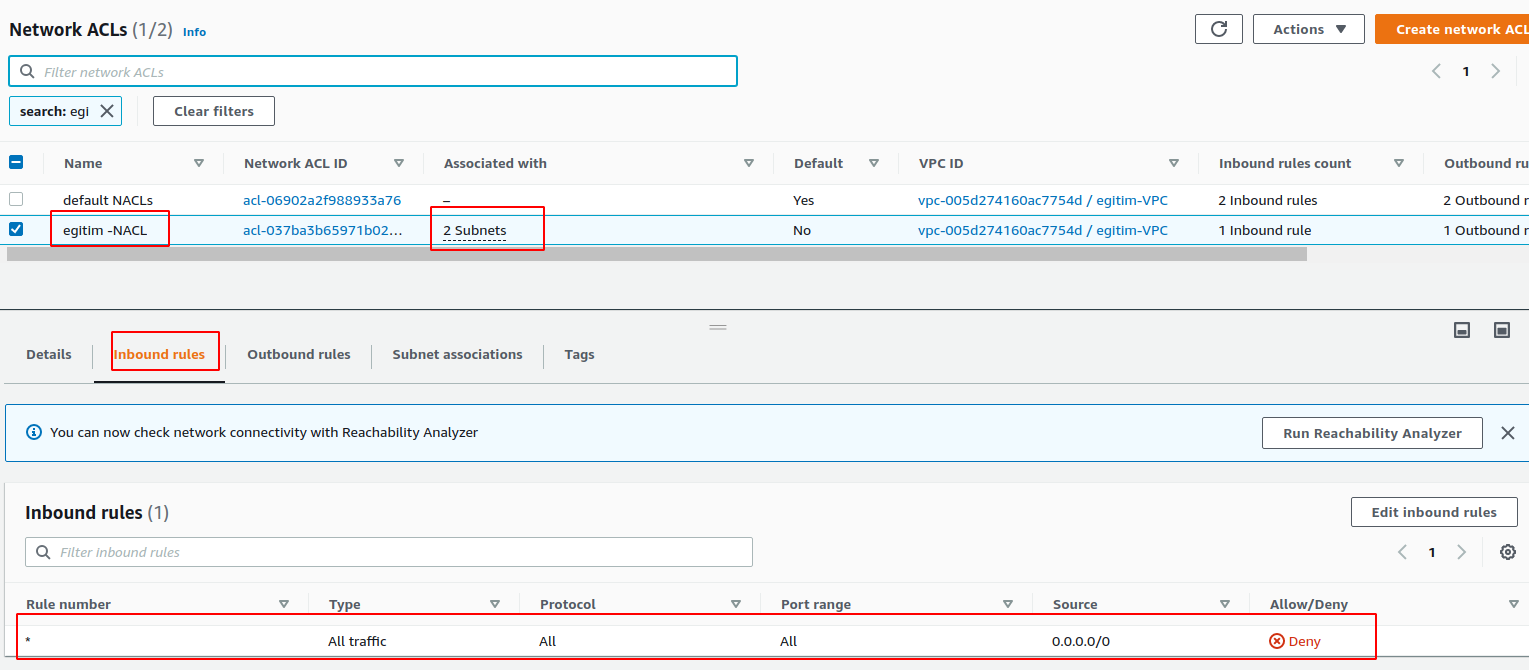Open the Tags tab
The width and height of the screenshot is (1529, 670).
579,354
